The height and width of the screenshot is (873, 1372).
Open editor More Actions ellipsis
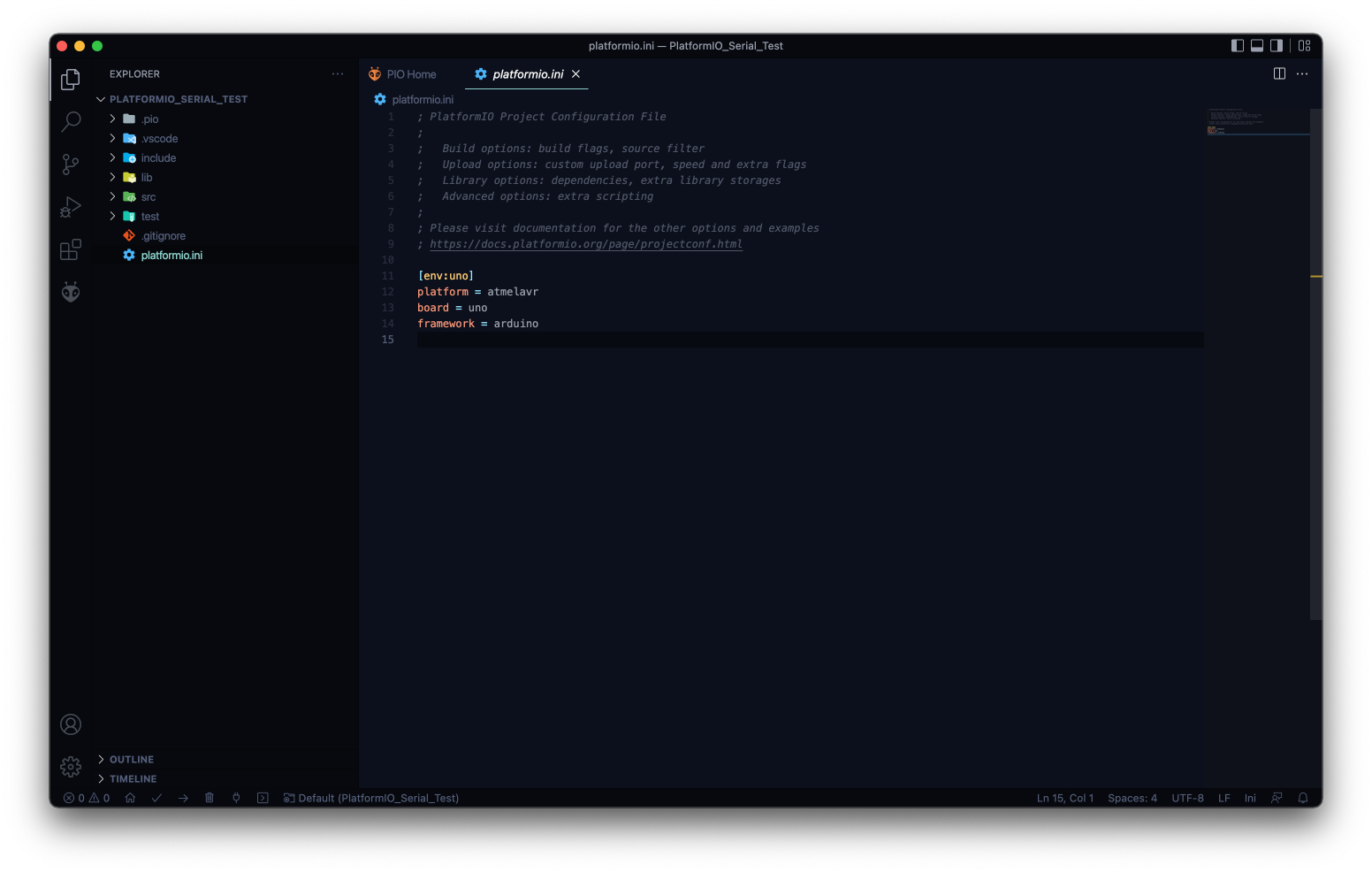[1302, 73]
